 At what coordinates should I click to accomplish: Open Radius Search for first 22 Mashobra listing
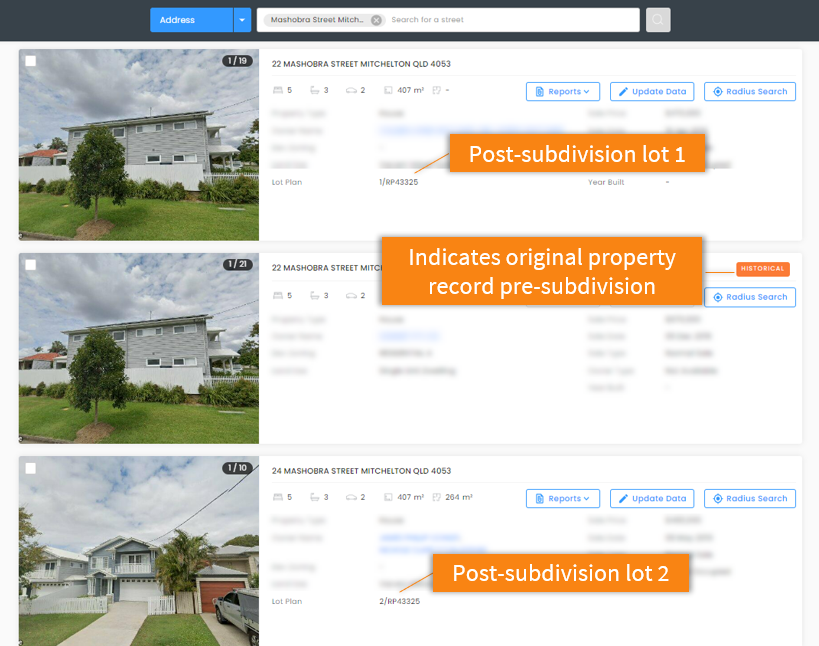coord(750,91)
